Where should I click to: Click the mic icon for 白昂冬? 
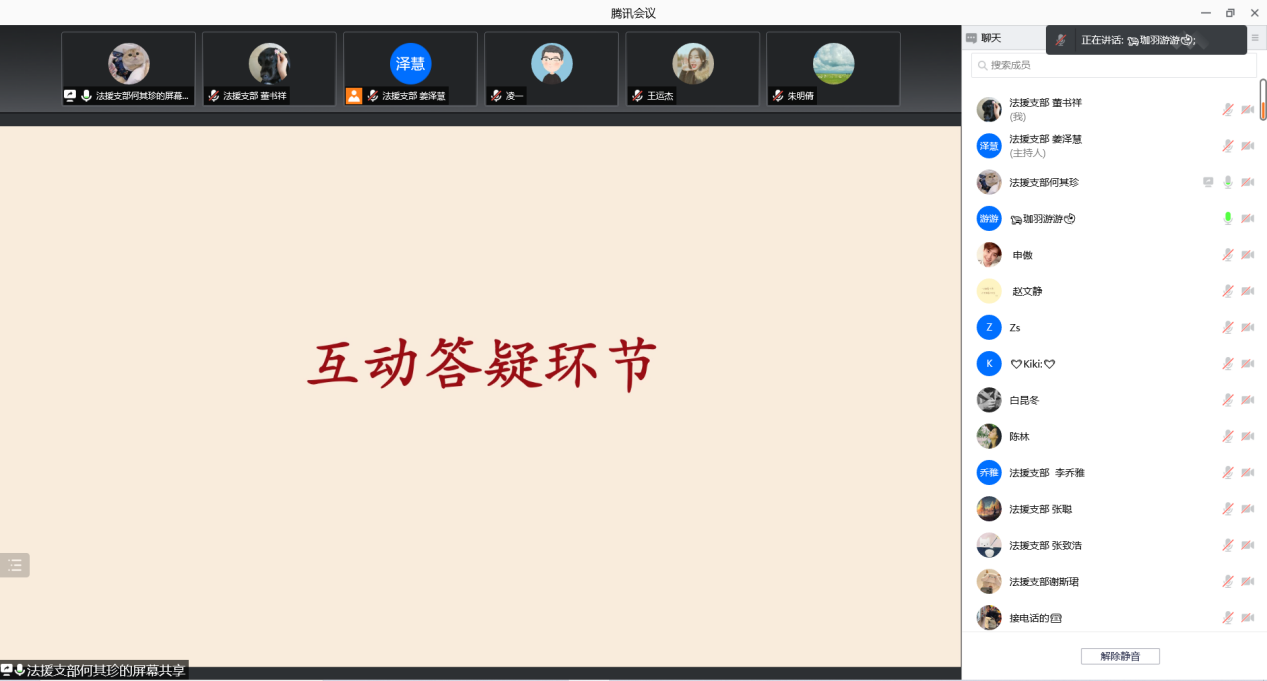click(1227, 400)
